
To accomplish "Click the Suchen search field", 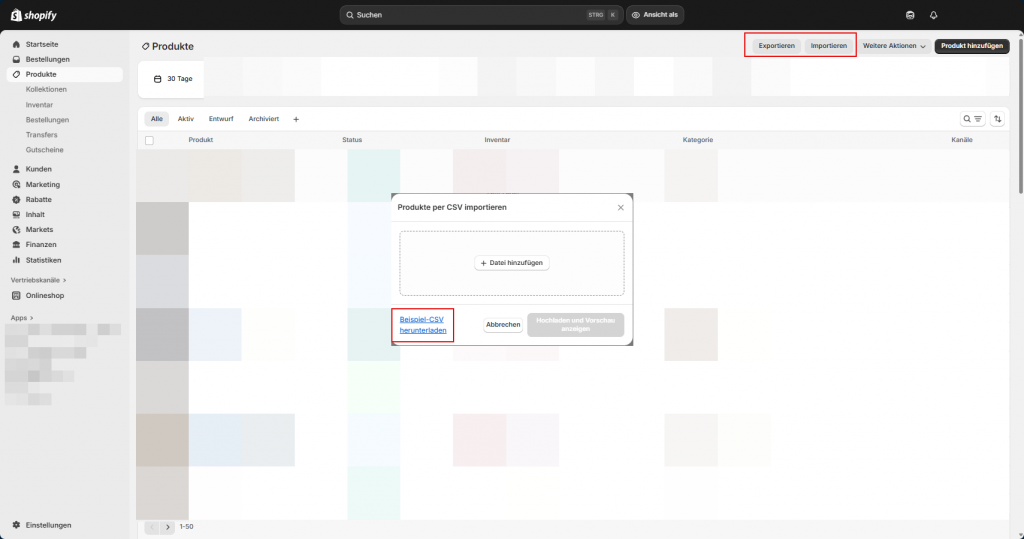I will 481,15.
